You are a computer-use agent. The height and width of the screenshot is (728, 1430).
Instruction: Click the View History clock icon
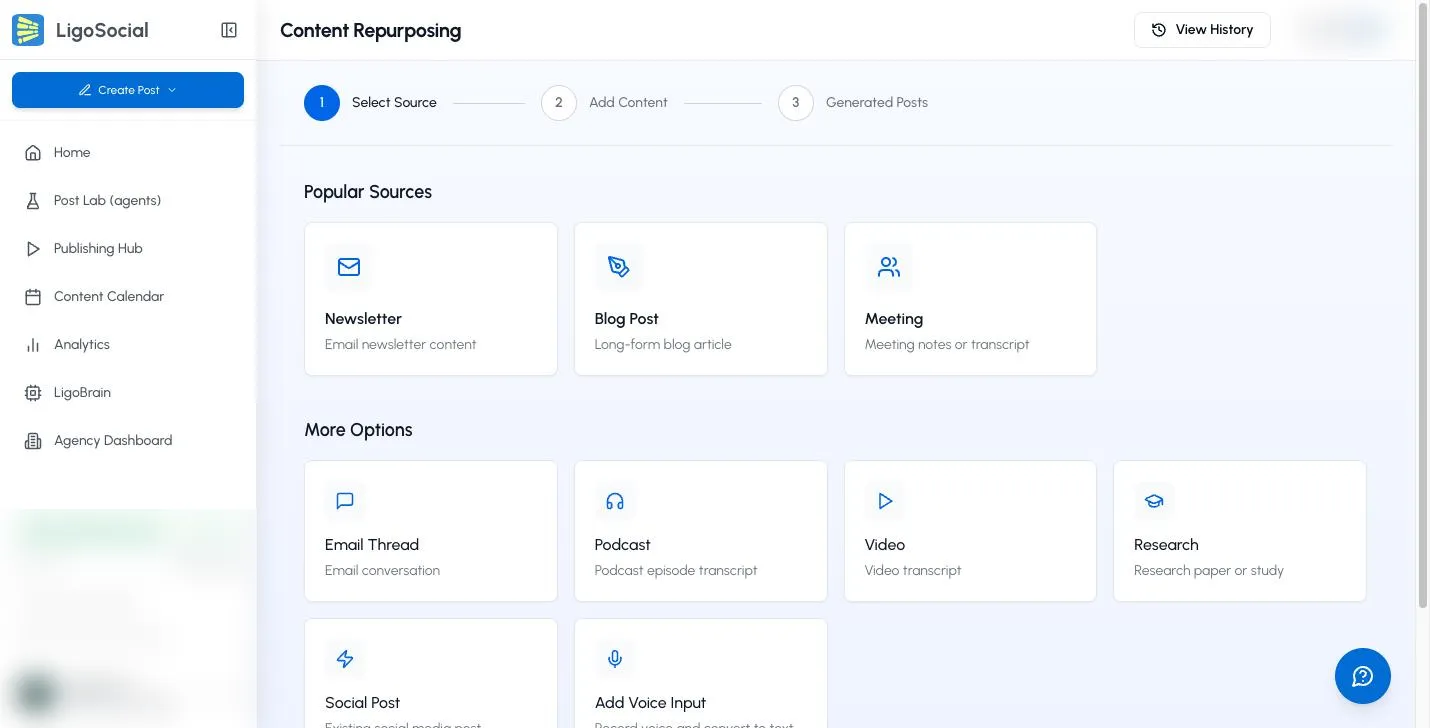1159,30
